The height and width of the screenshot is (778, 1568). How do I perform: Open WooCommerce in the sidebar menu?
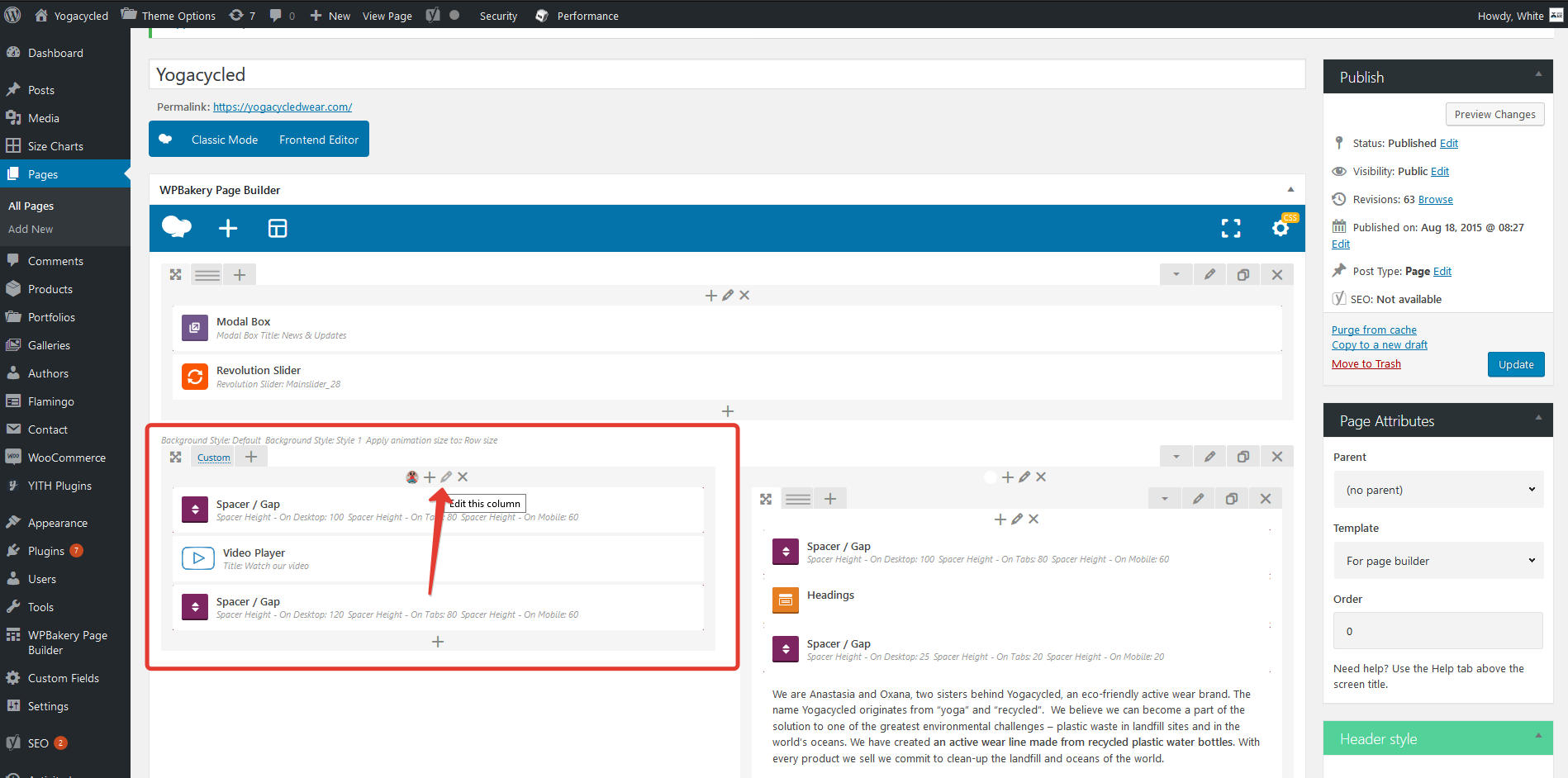tap(66, 458)
